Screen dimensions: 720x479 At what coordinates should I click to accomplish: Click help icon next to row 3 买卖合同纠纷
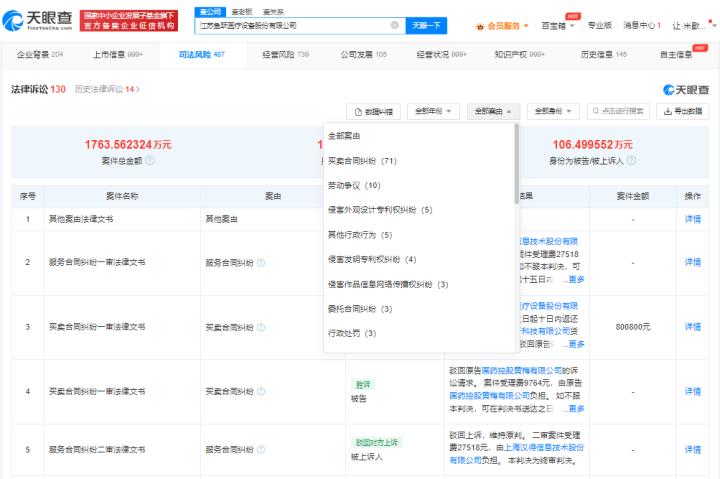coord(261,327)
